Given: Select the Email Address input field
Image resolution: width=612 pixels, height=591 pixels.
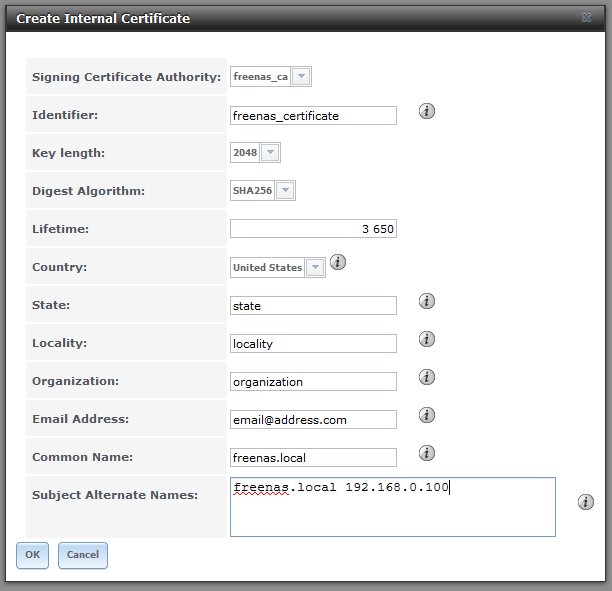Looking at the screenshot, I should [313, 420].
